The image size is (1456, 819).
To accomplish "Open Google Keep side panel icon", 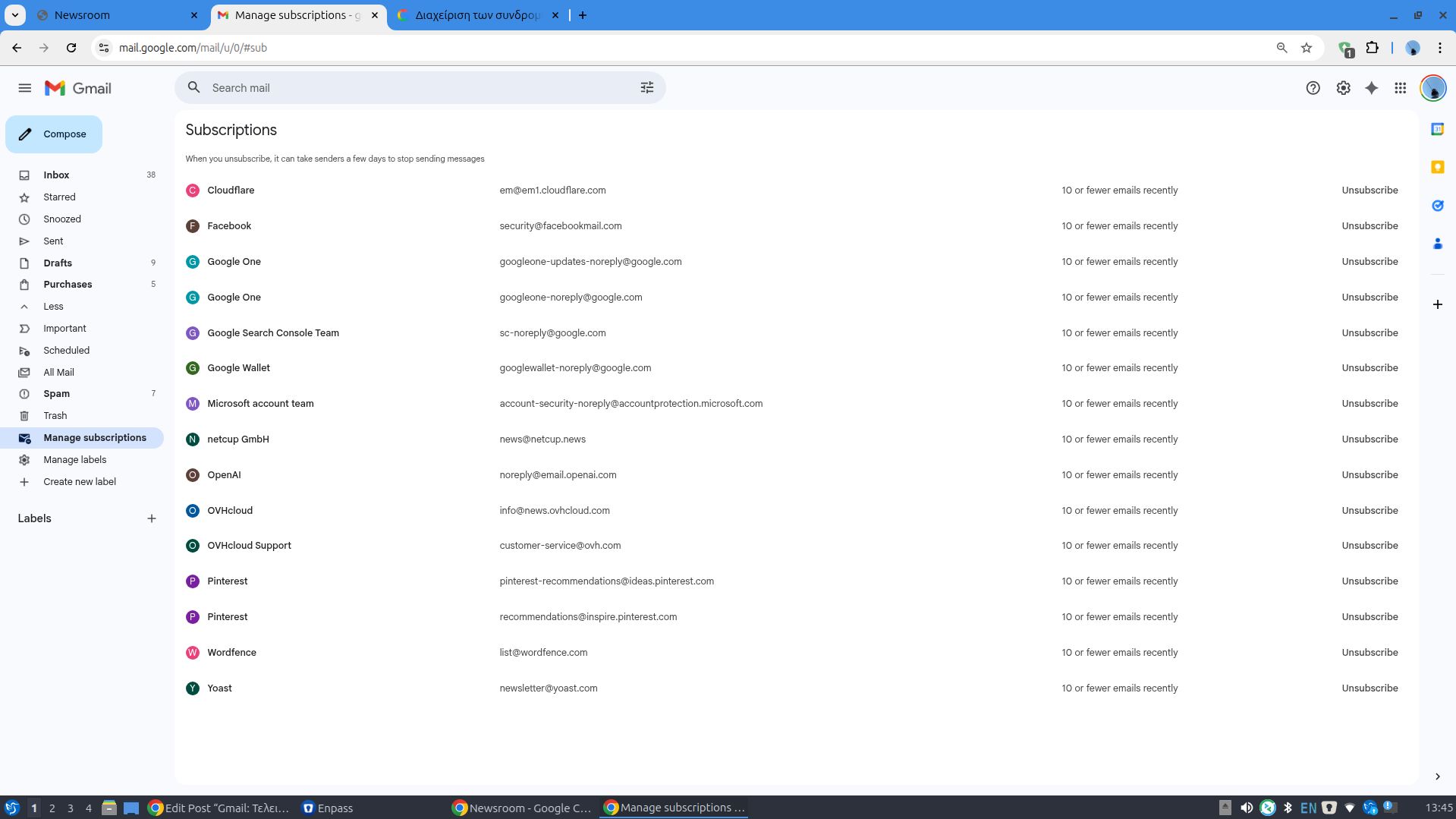I will pyautogui.click(x=1437, y=167).
